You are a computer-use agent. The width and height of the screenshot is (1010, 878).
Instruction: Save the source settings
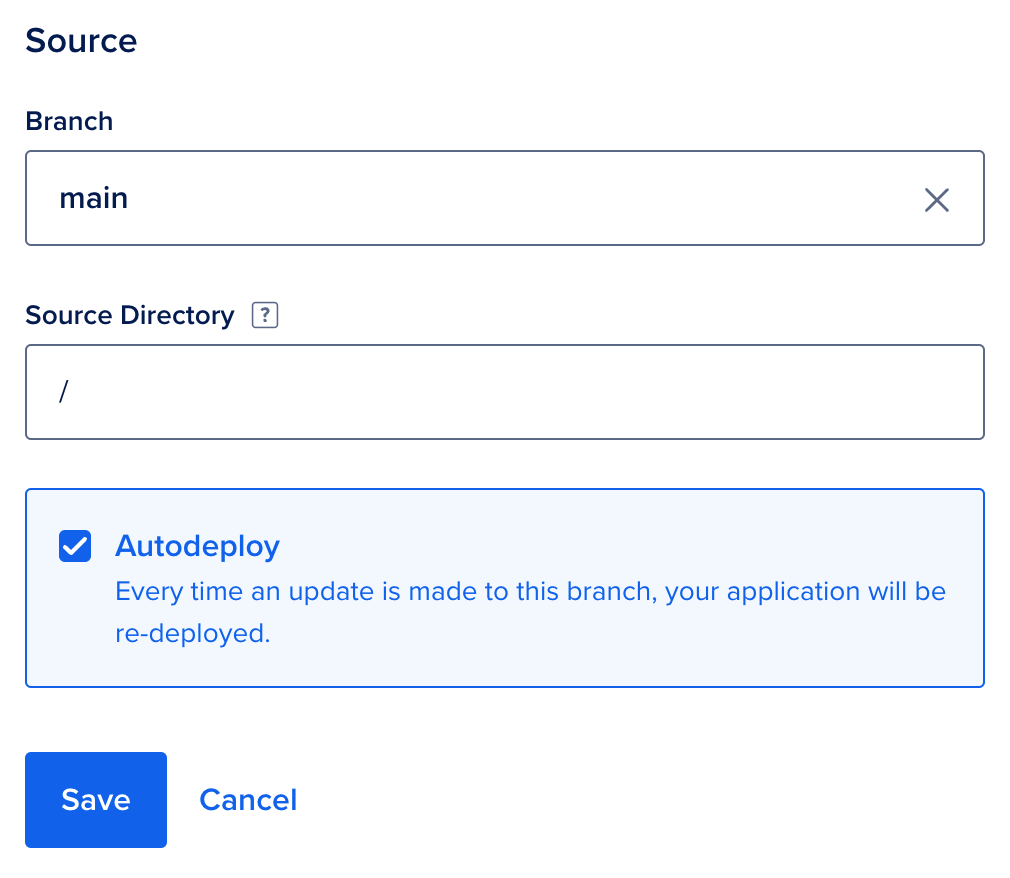click(96, 799)
